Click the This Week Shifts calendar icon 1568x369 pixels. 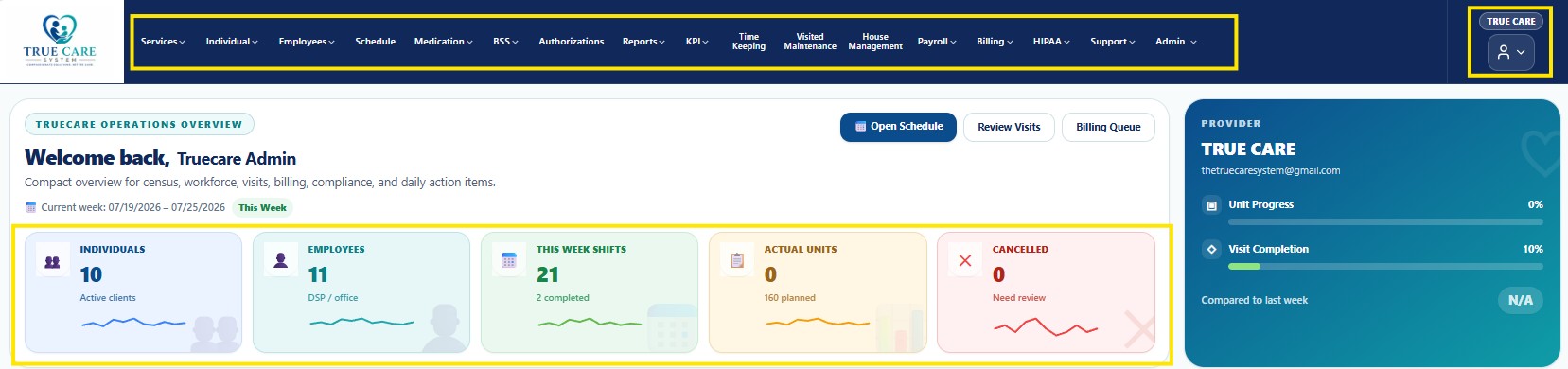click(x=508, y=260)
